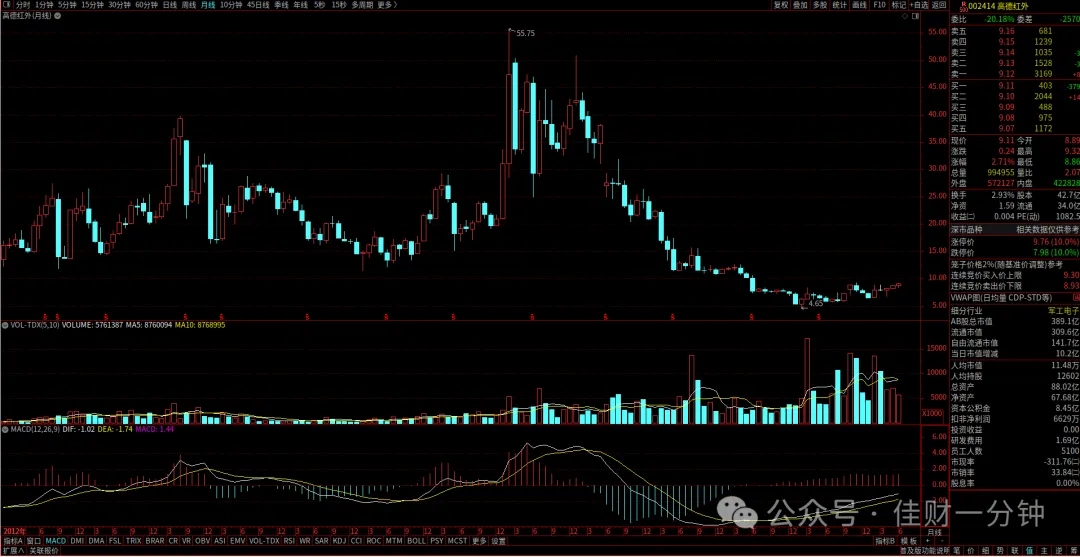This screenshot has width=1080, height=557.
Task: Click the 军工电子 industry link
Action: point(1063,311)
